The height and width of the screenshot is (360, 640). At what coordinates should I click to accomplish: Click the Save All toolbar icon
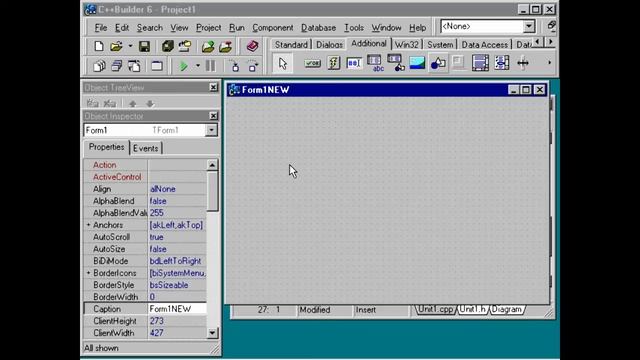(x=167, y=46)
